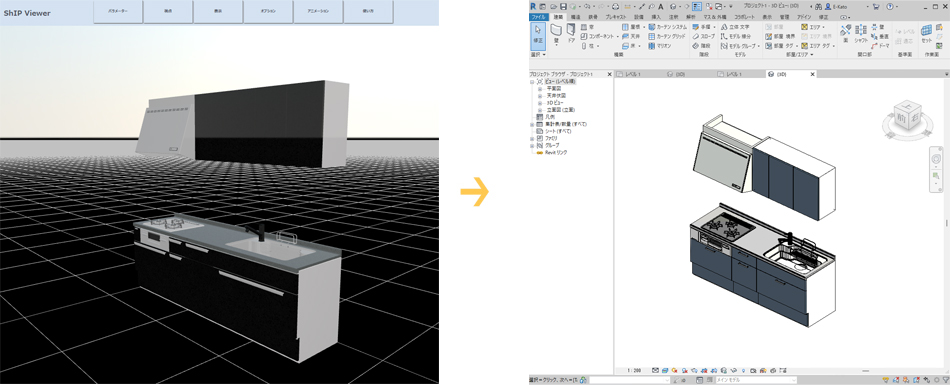This screenshot has height=385, width=950.
Task: Select 凡例 in the project browser
Action: [x=549, y=117]
